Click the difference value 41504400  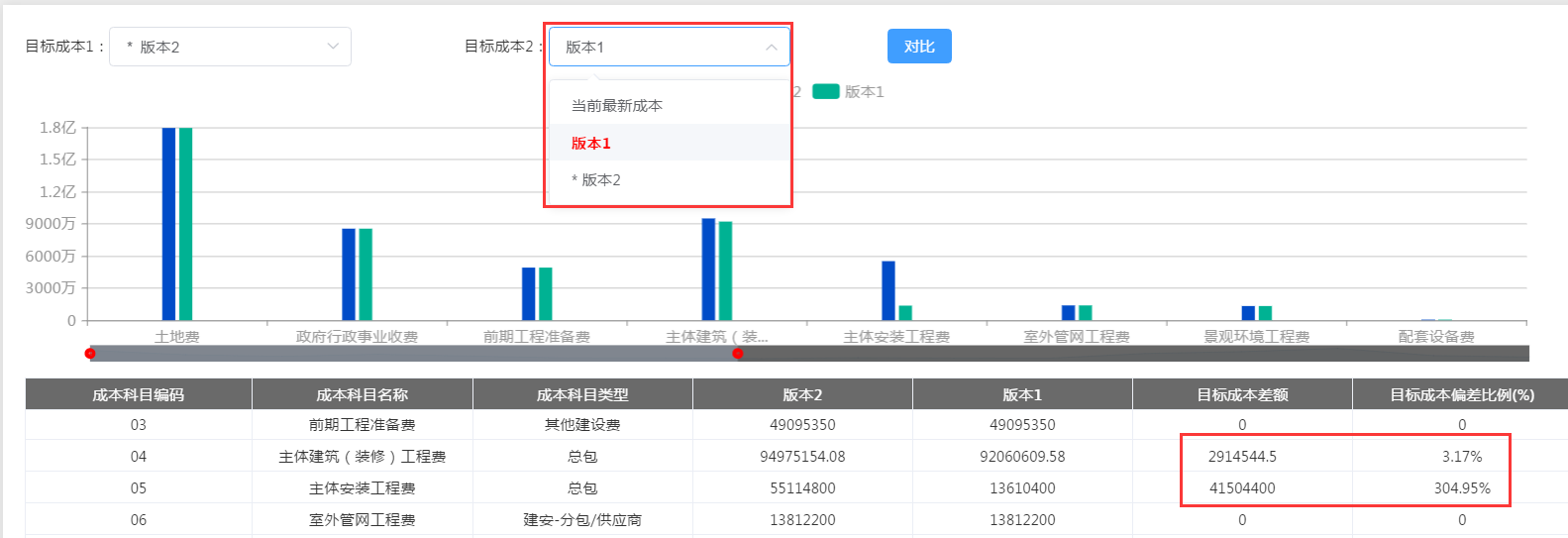coord(1242,487)
